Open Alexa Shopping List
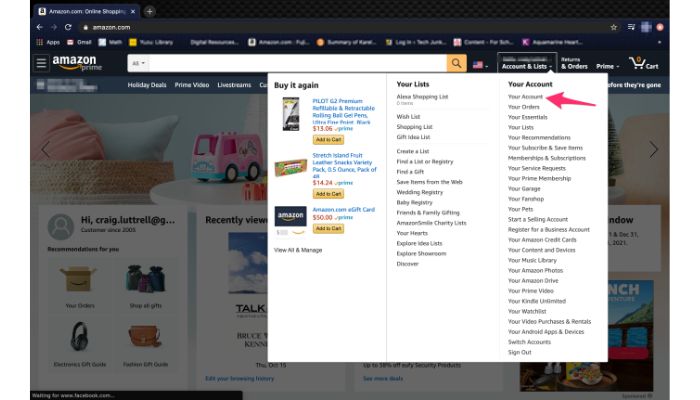The width and height of the screenshot is (700, 400). [x=422, y=96]
